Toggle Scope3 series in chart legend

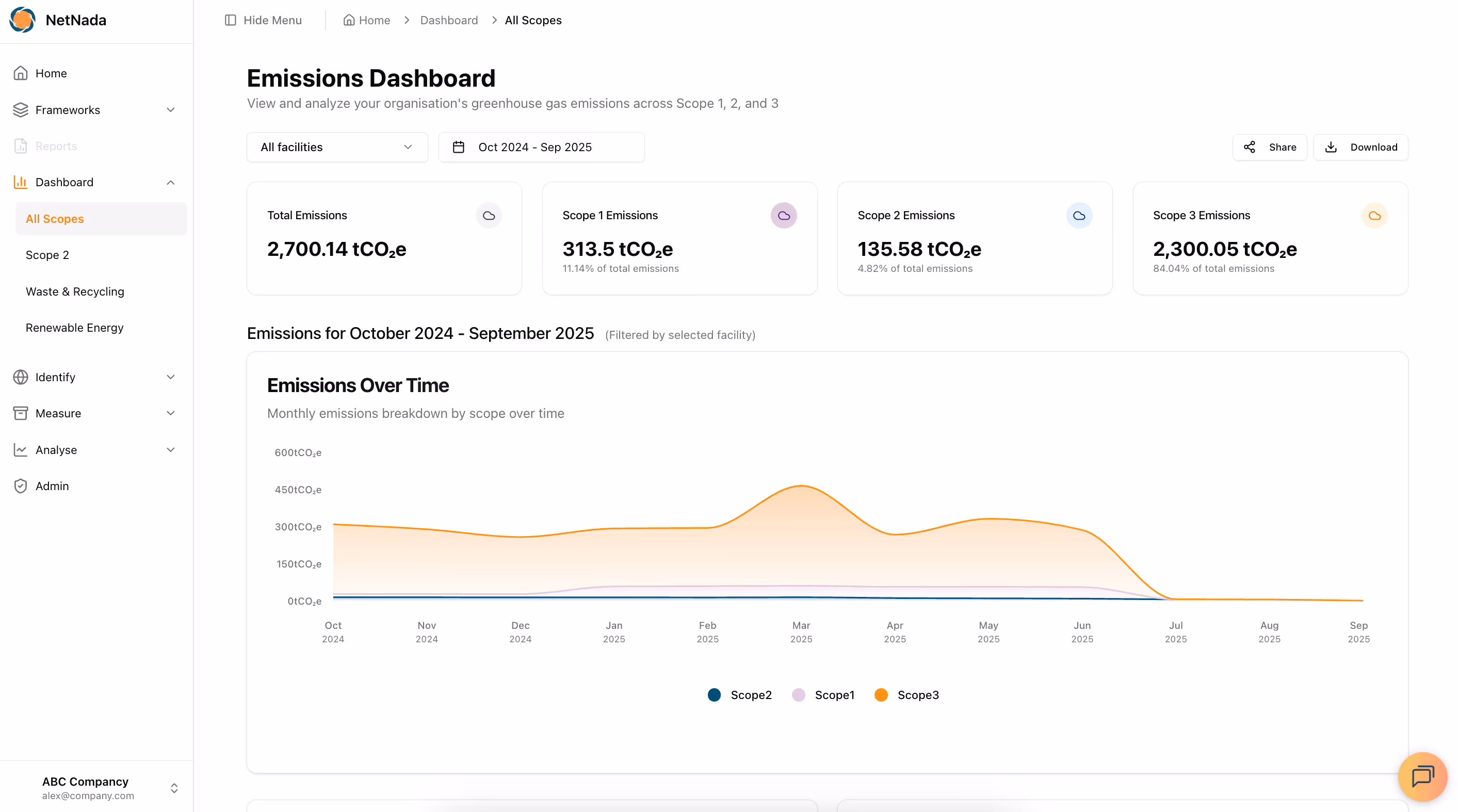[906, 695]
